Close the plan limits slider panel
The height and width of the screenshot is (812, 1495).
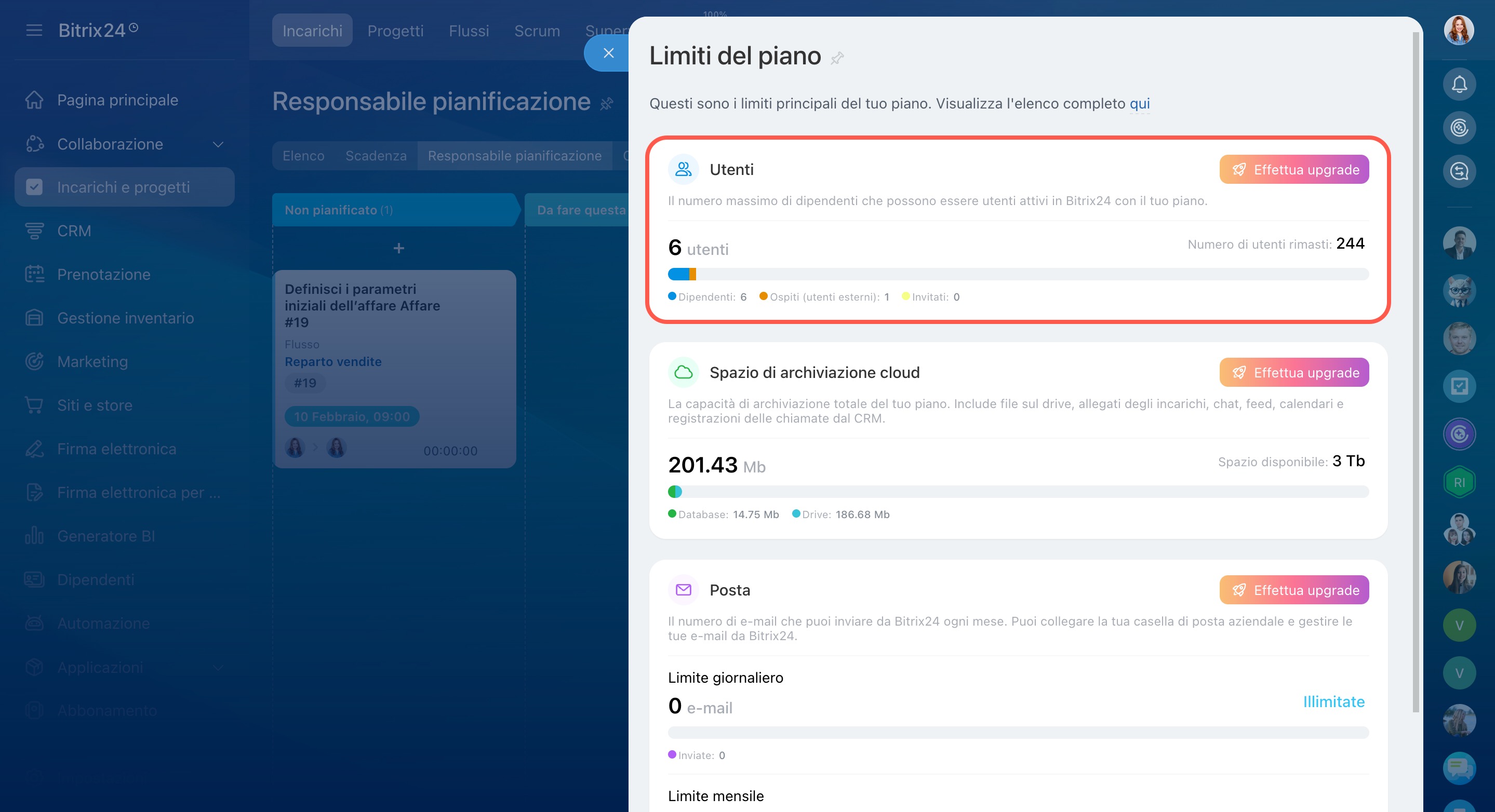coord(608,53)
